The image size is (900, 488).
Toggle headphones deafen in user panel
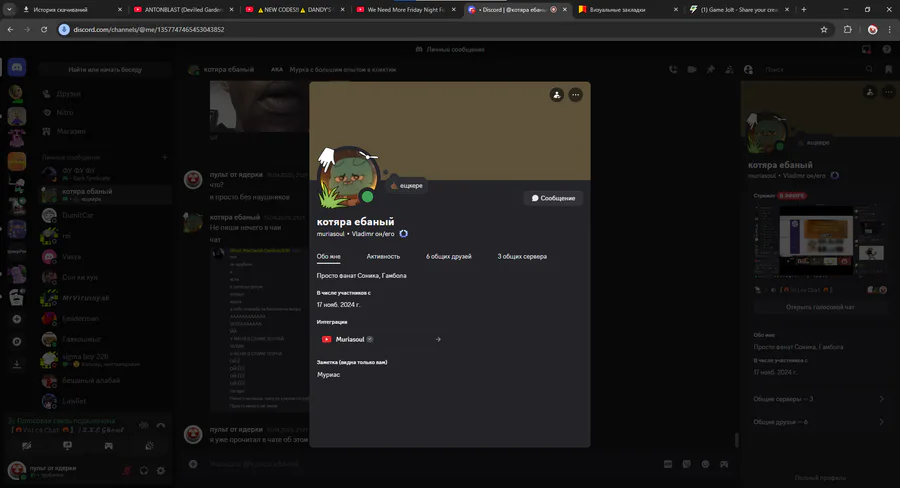(144, 471)
